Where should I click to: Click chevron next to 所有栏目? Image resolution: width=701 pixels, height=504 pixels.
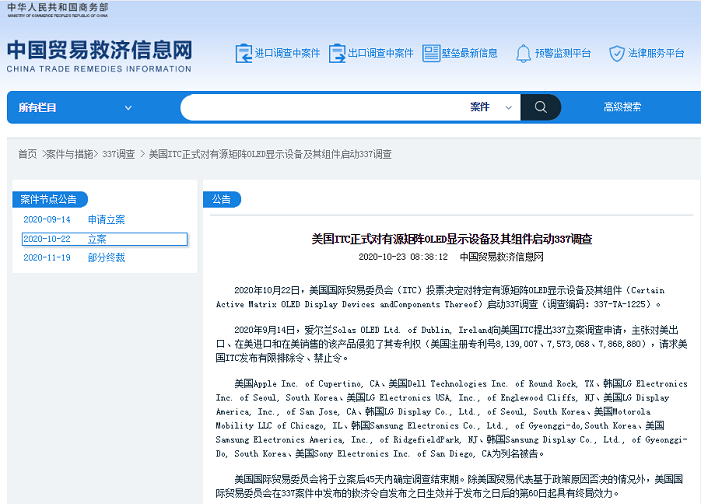point(128,108)
